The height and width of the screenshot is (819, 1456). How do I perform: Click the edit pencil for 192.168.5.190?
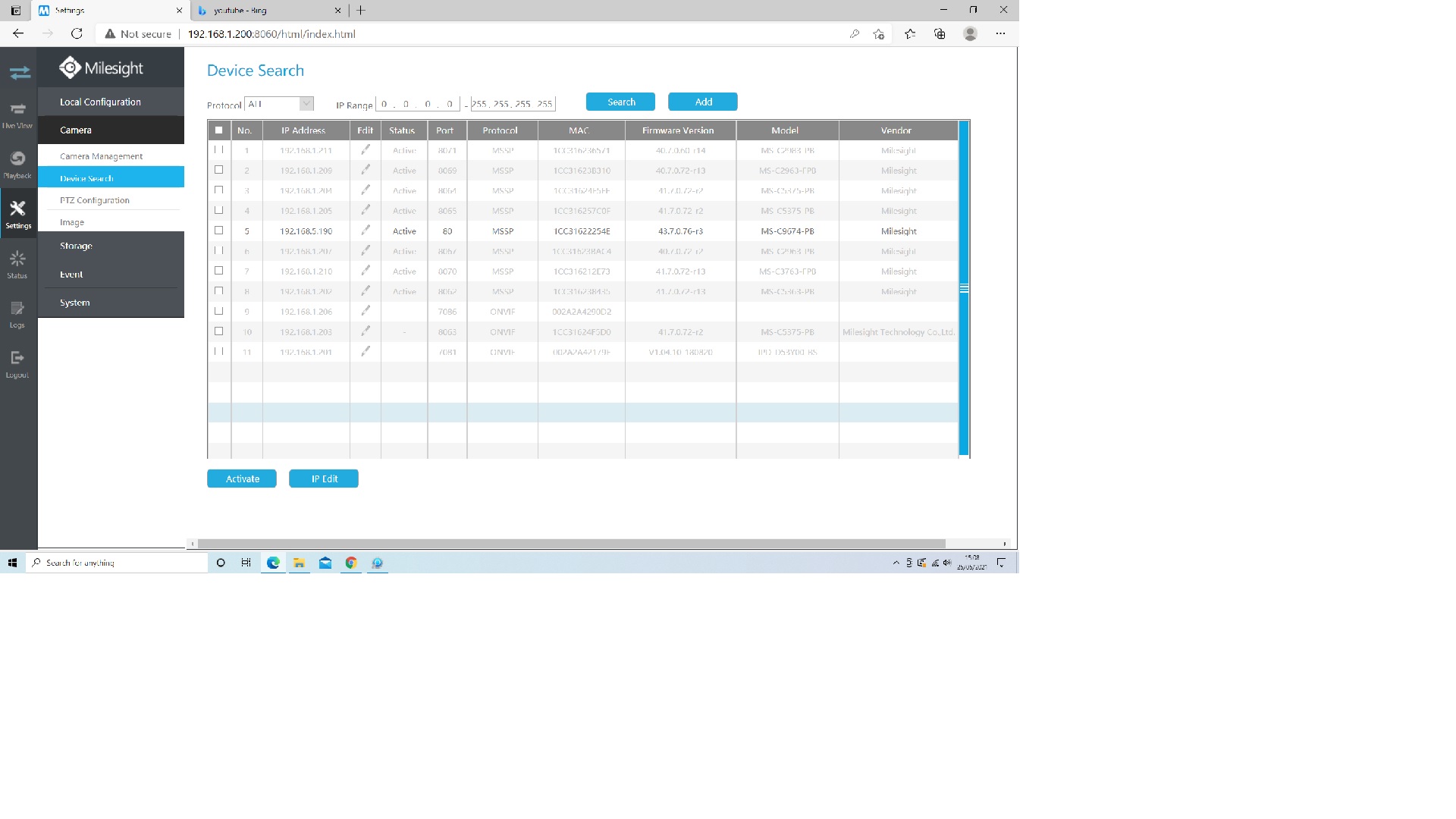(366, 231)
